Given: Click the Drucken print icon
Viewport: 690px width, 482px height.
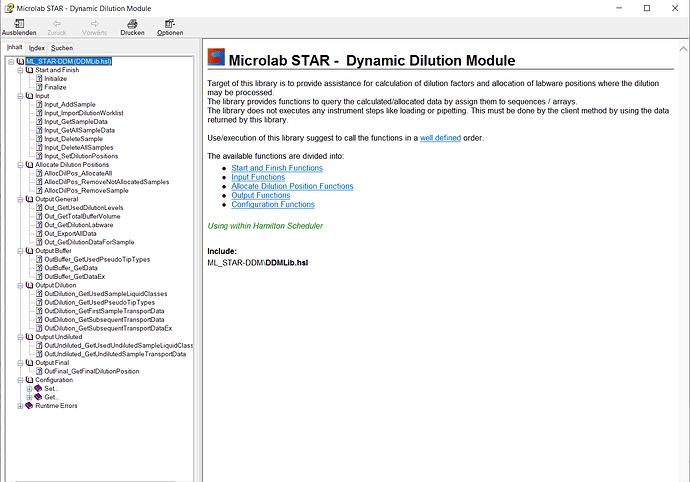Looking at the screenshot, I should 132,23.
